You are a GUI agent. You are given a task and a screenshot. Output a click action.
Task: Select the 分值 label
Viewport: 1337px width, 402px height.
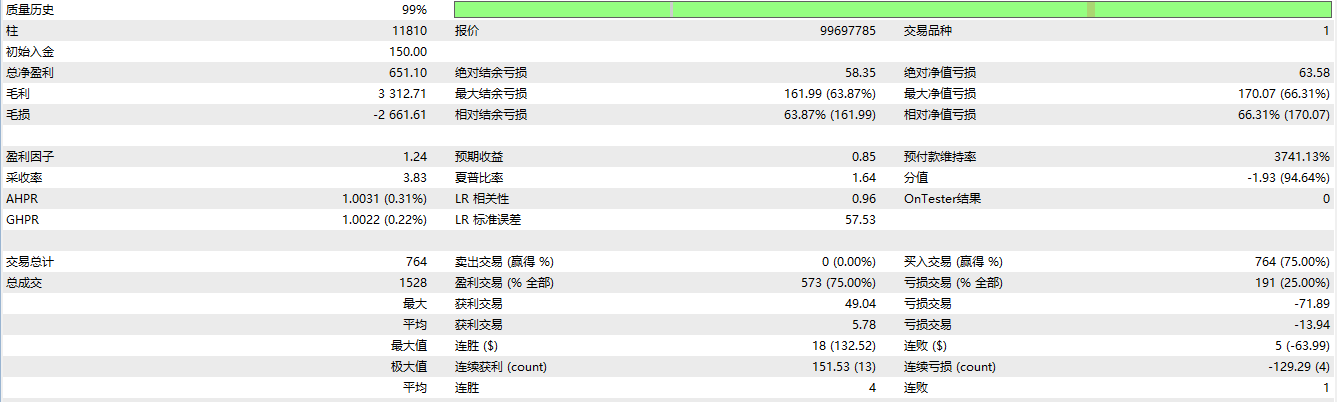tap(916, 178)
